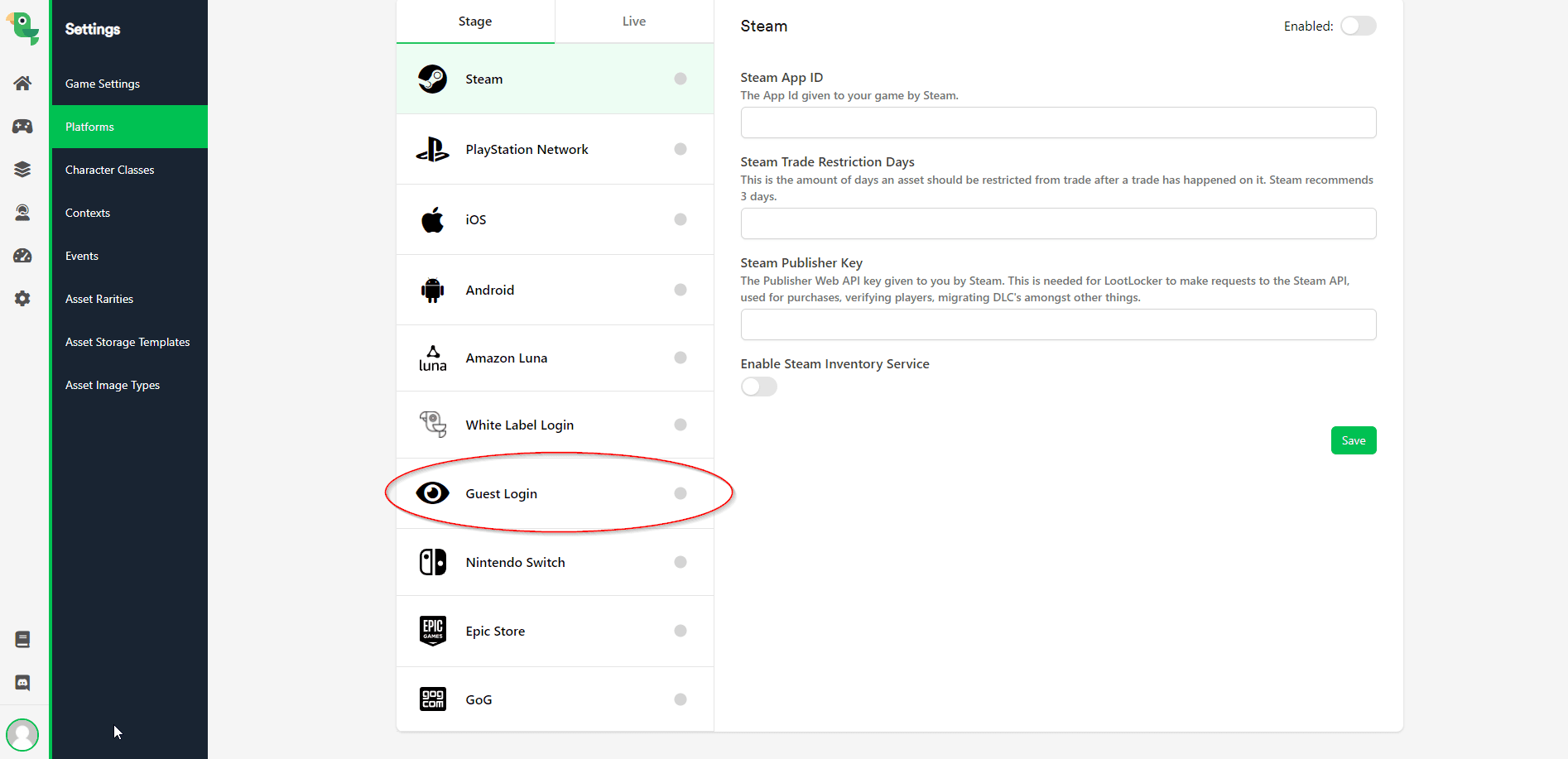Click the Discord icon in sidebar
Viewport: 1568px width, 759px height.
point(22,682)
